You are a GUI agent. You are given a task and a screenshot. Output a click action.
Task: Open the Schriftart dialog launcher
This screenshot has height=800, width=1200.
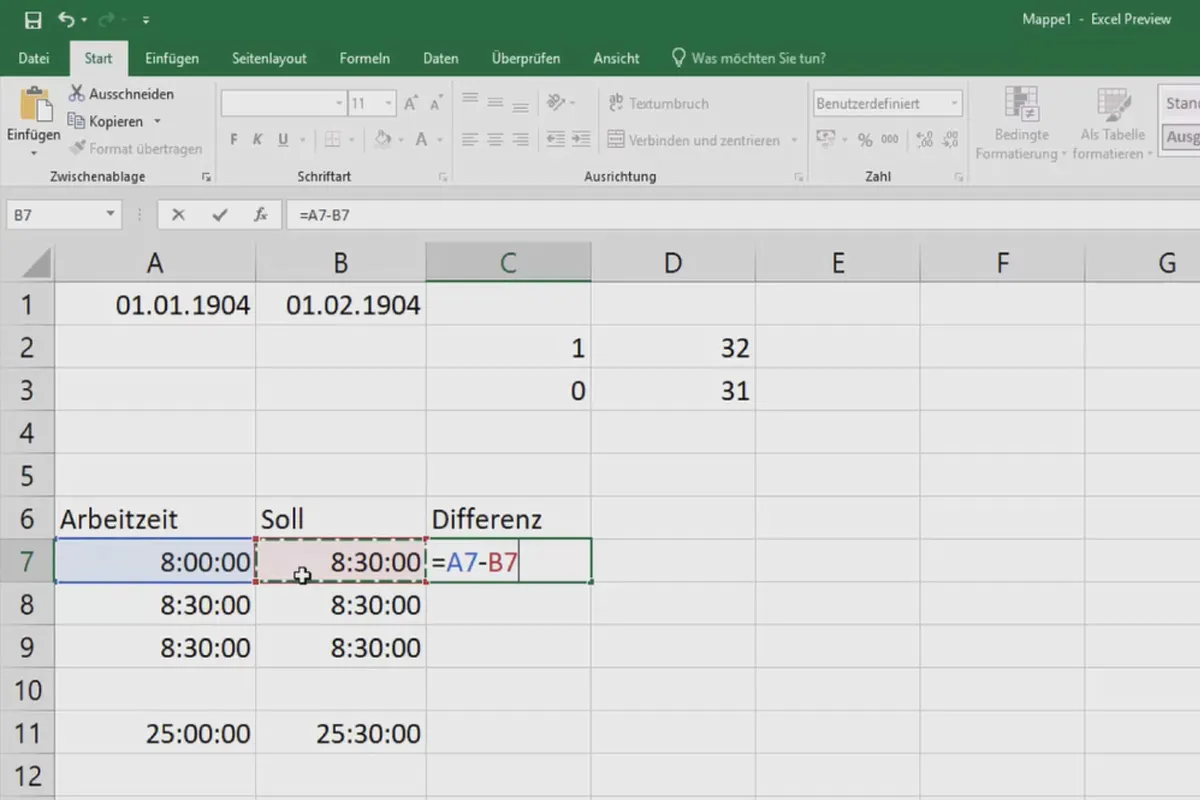(x=442, y=177)
